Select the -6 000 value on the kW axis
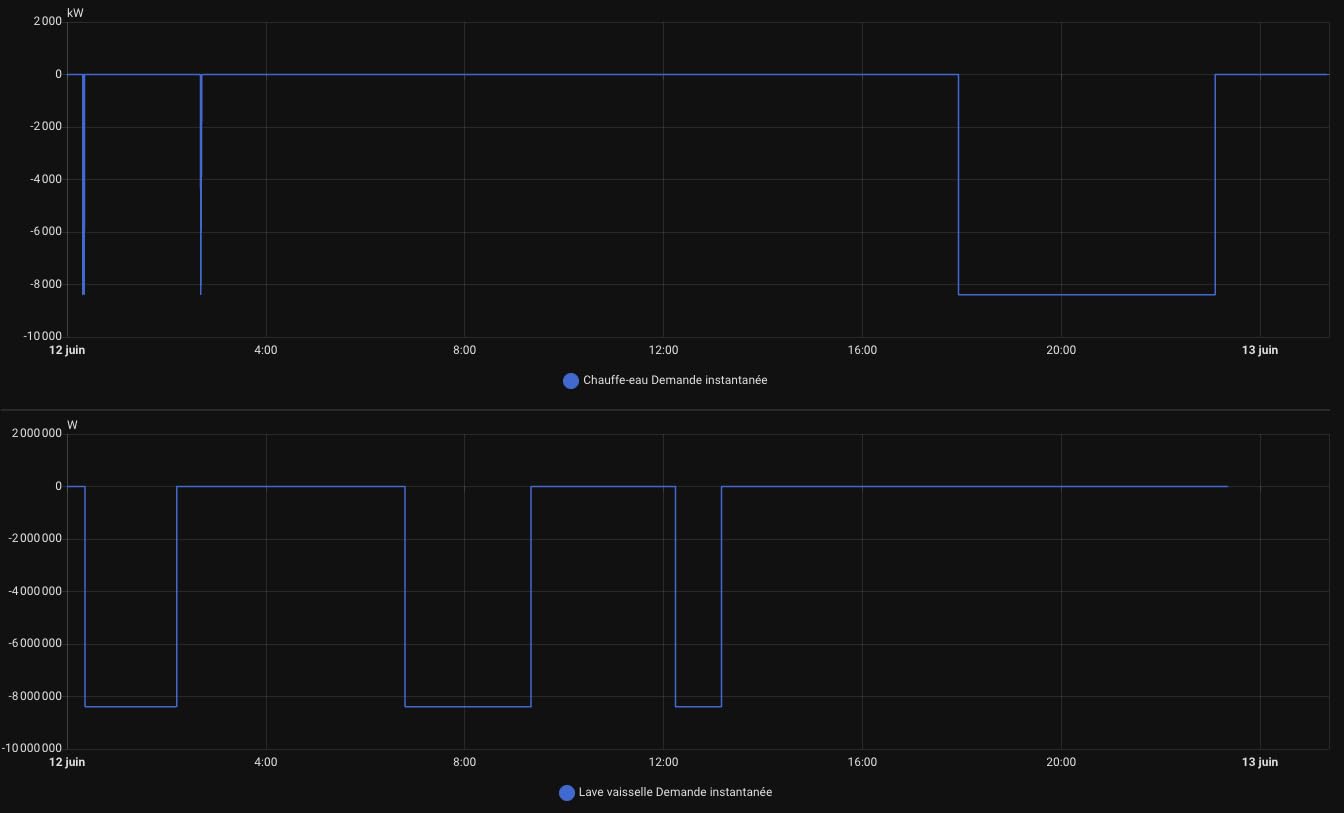Viewport: 1344px width, 813px height. 44,232
